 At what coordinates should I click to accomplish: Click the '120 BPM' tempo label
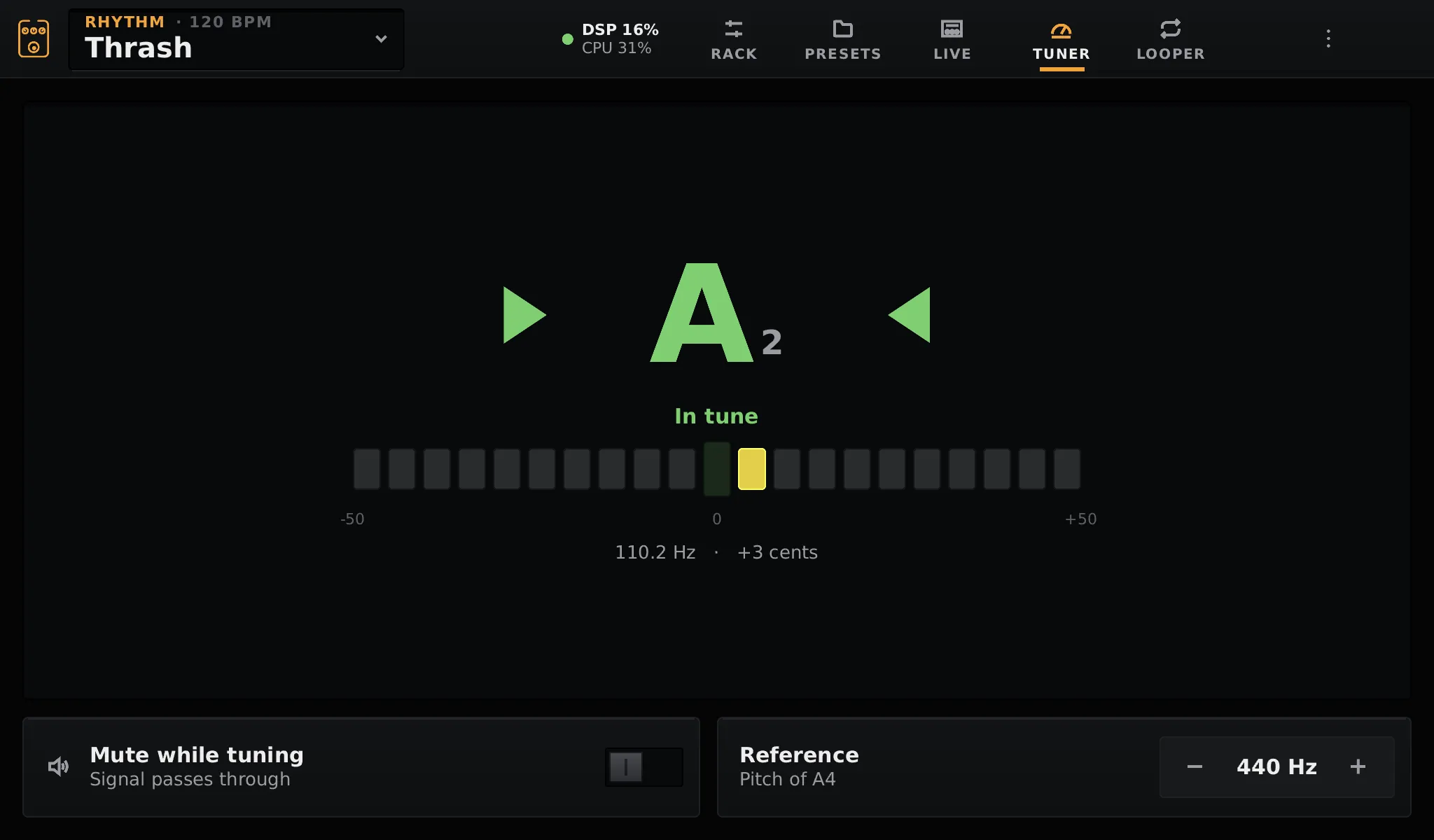point(230,22)
